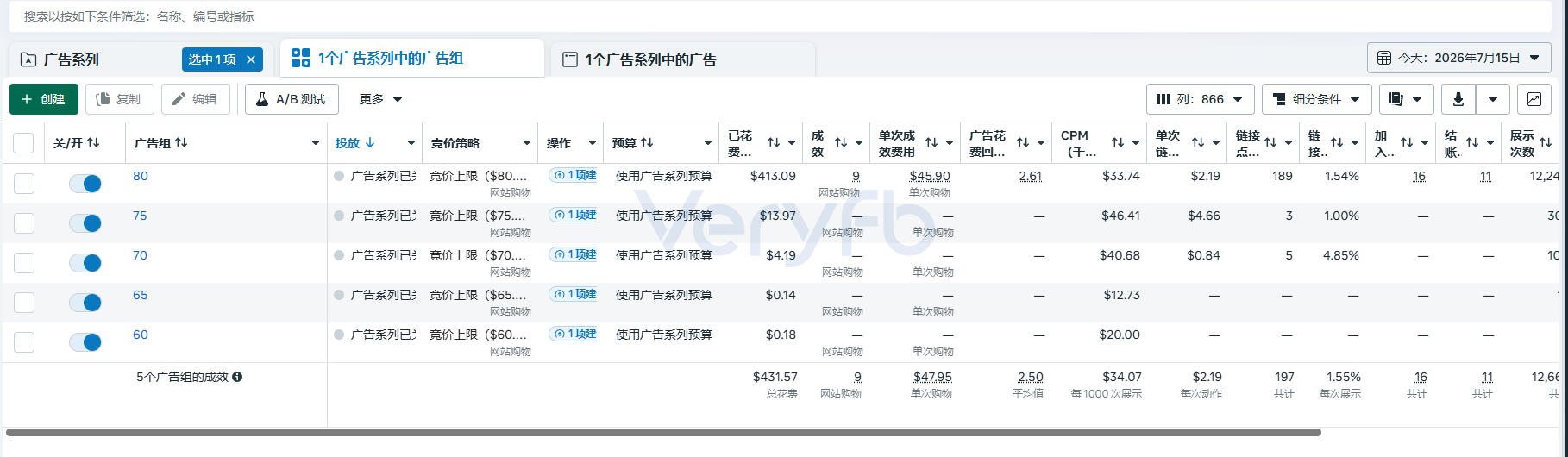Sort by 投放 down arrow
Image resolution: width=1568 pixels, height=457 pixels.
tap(370, 143)
